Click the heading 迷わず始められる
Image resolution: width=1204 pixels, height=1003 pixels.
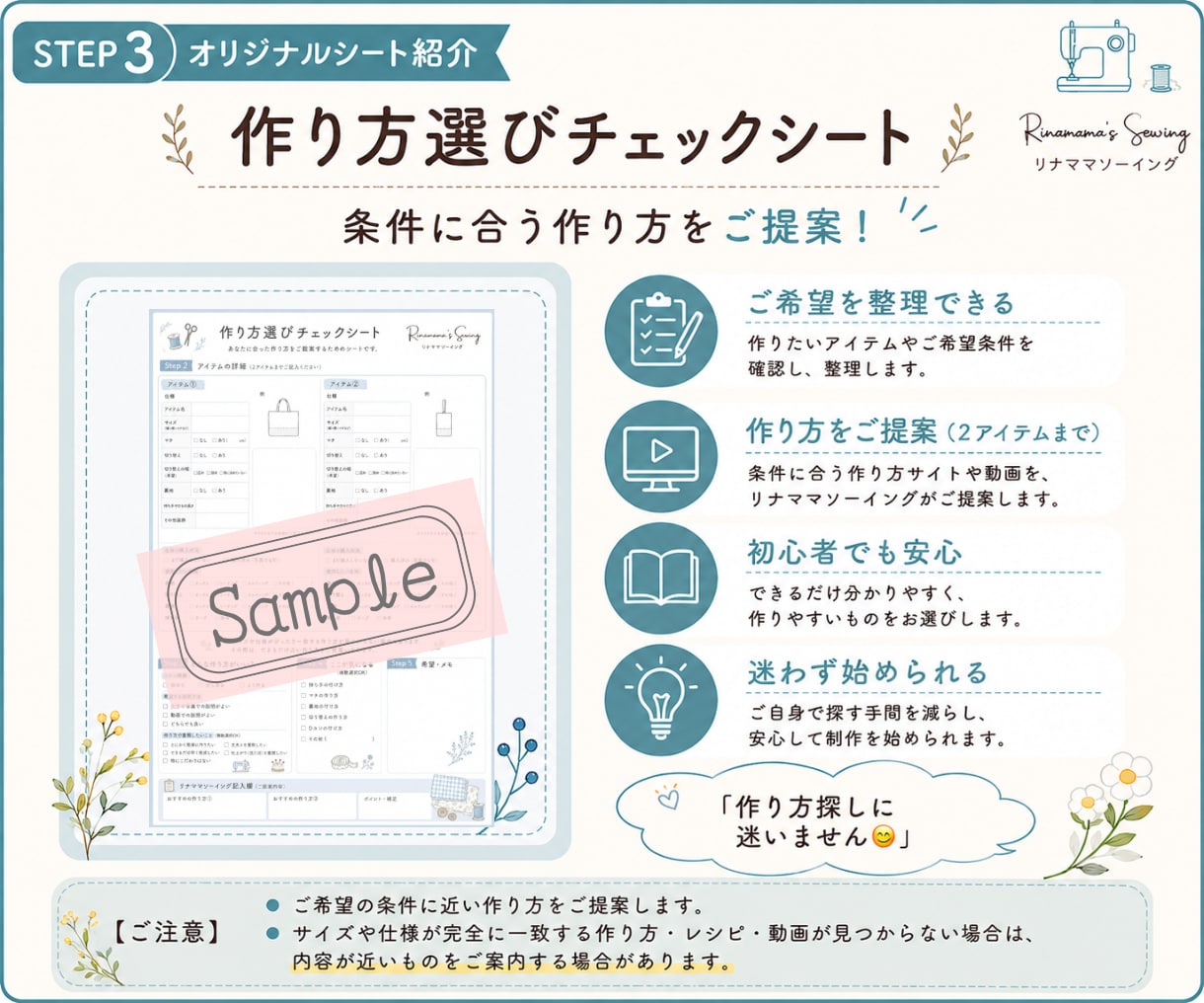[x=867, y=673]
